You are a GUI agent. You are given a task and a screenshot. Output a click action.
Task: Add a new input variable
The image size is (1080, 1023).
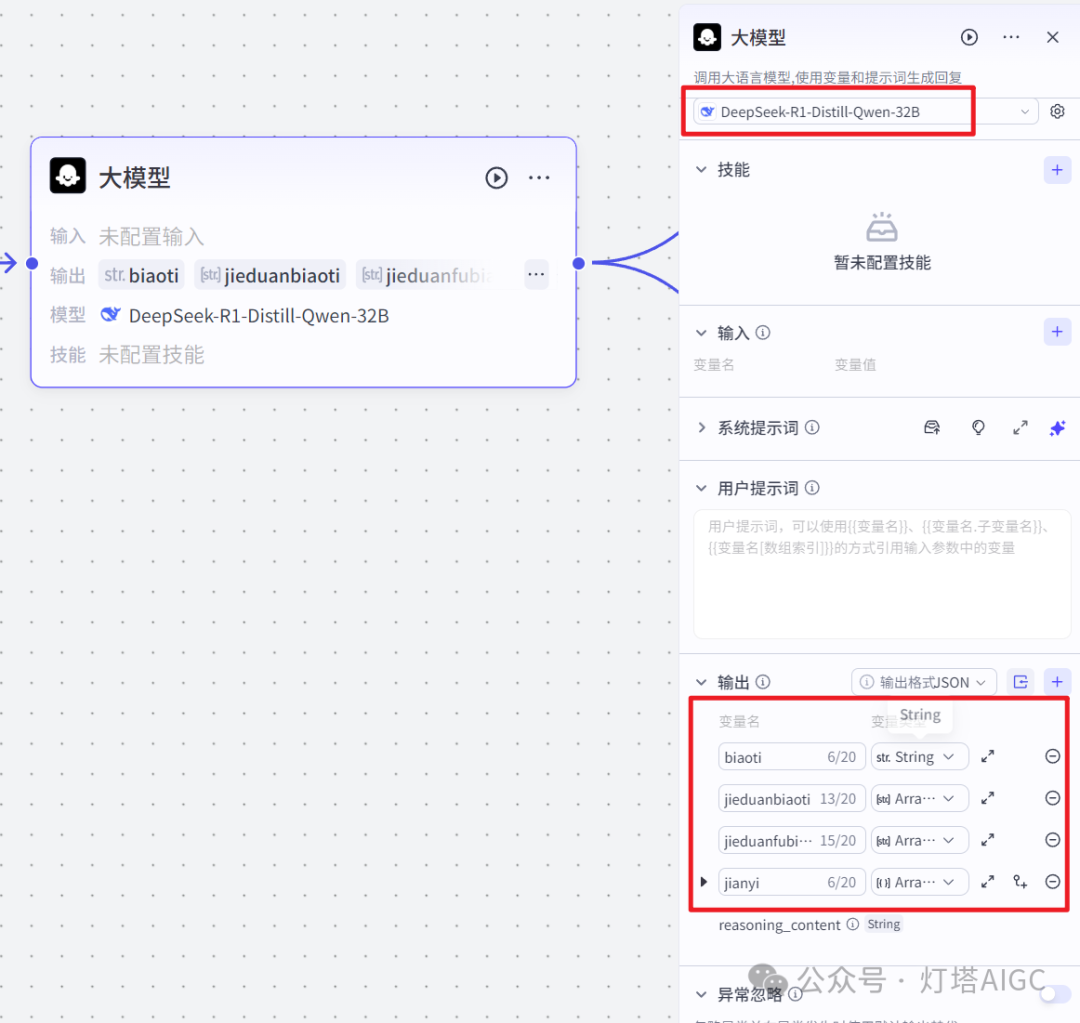coord(1057,332)
